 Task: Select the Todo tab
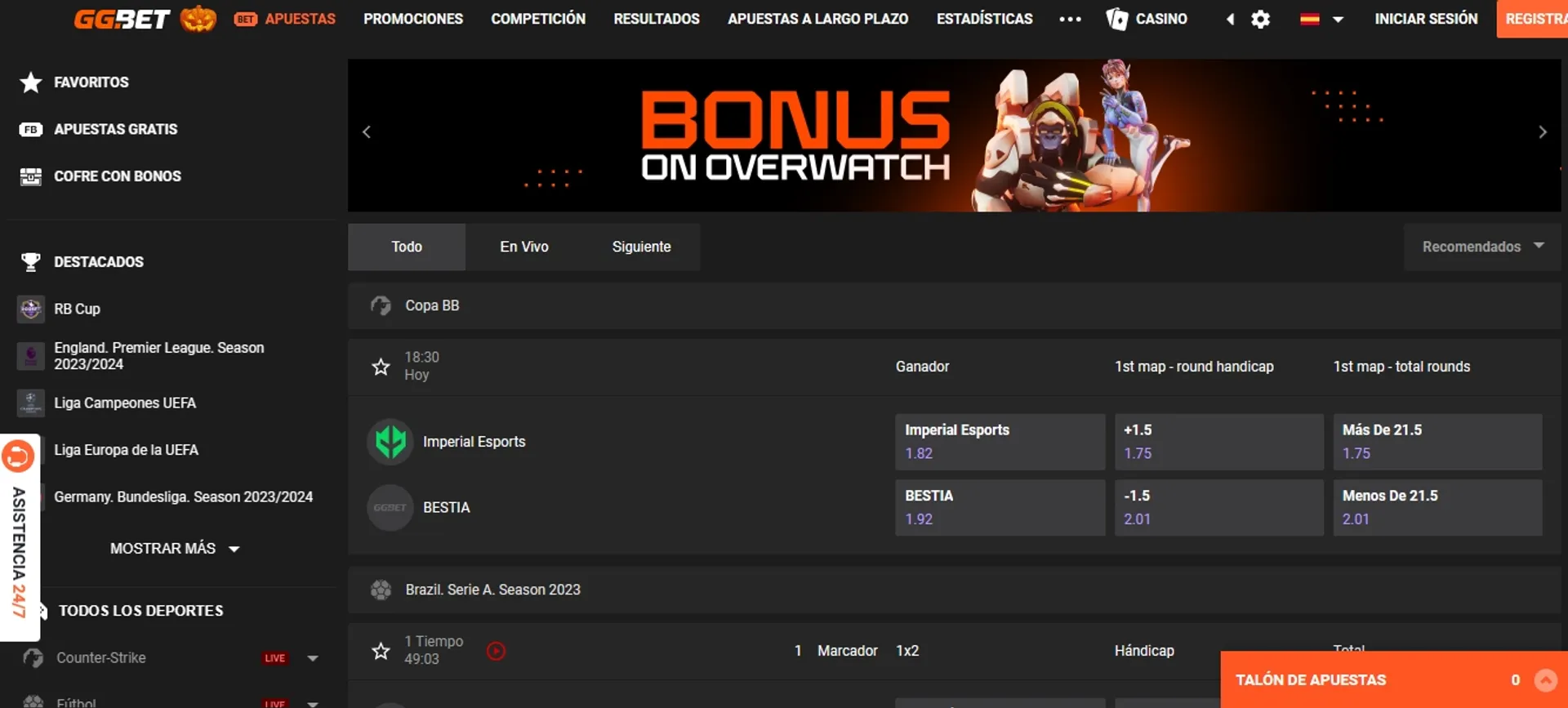(x=407, y=247)
